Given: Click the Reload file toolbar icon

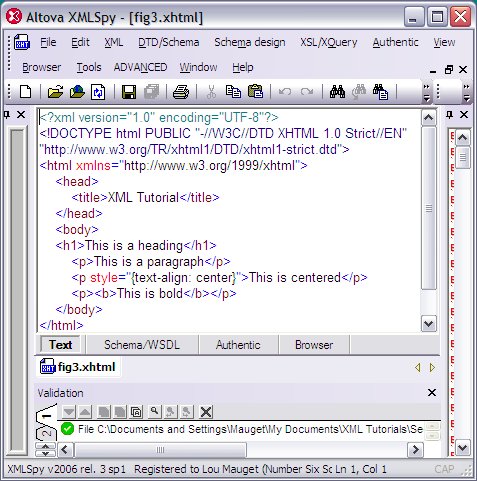Looking at the screenshot, I should (98, 92).
